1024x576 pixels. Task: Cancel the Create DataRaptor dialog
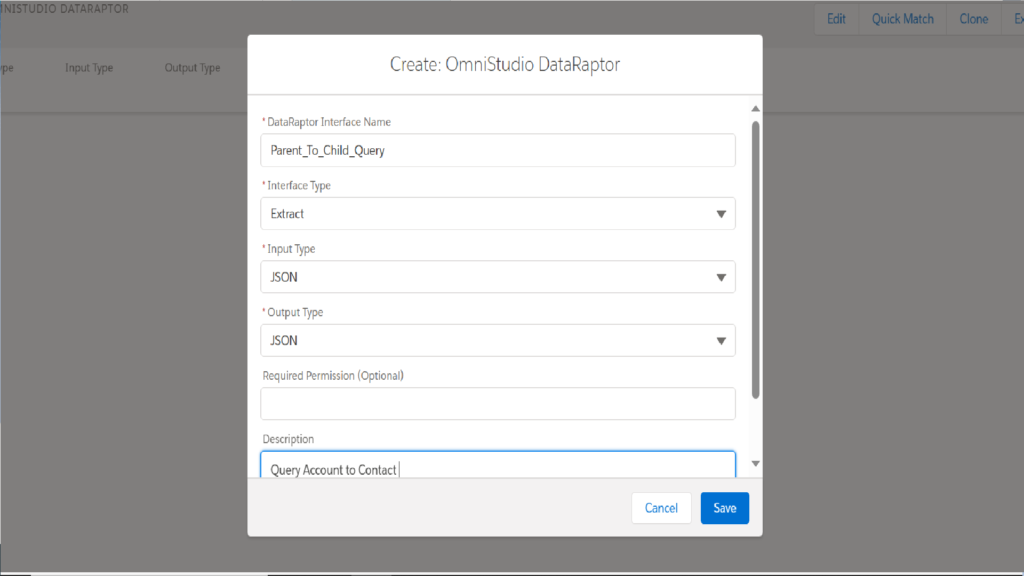click(x=661, y=508)
